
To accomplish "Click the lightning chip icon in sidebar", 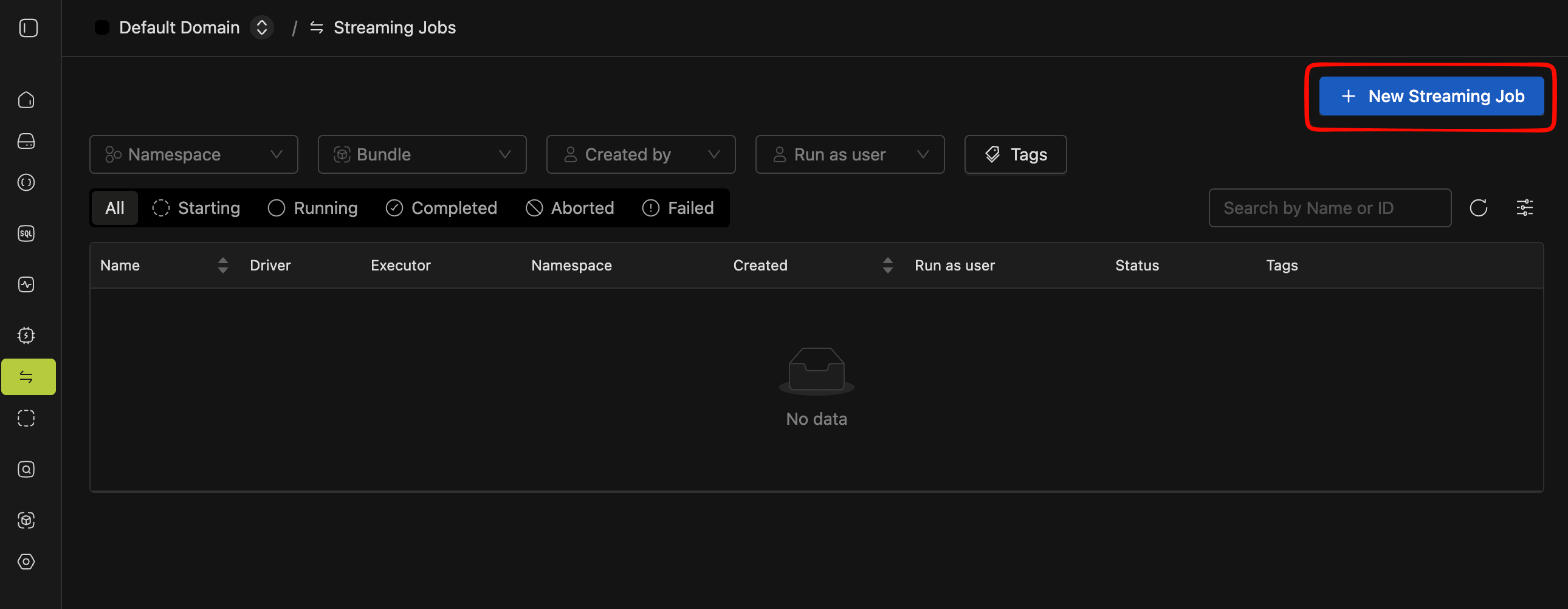I will 26,335.
